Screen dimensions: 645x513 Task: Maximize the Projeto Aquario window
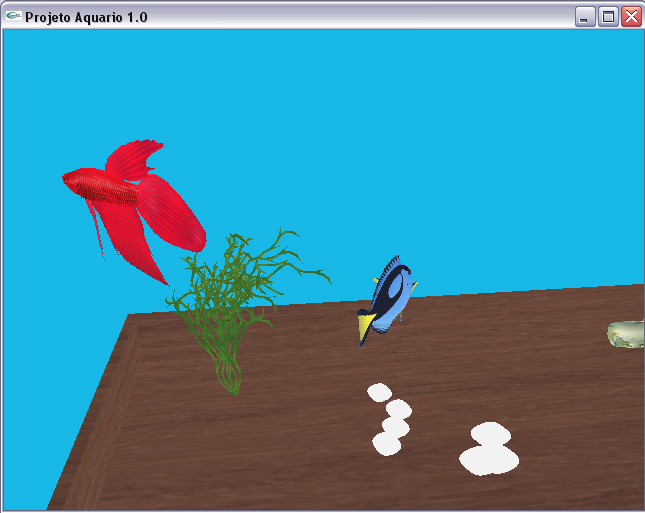coord(607,16)
